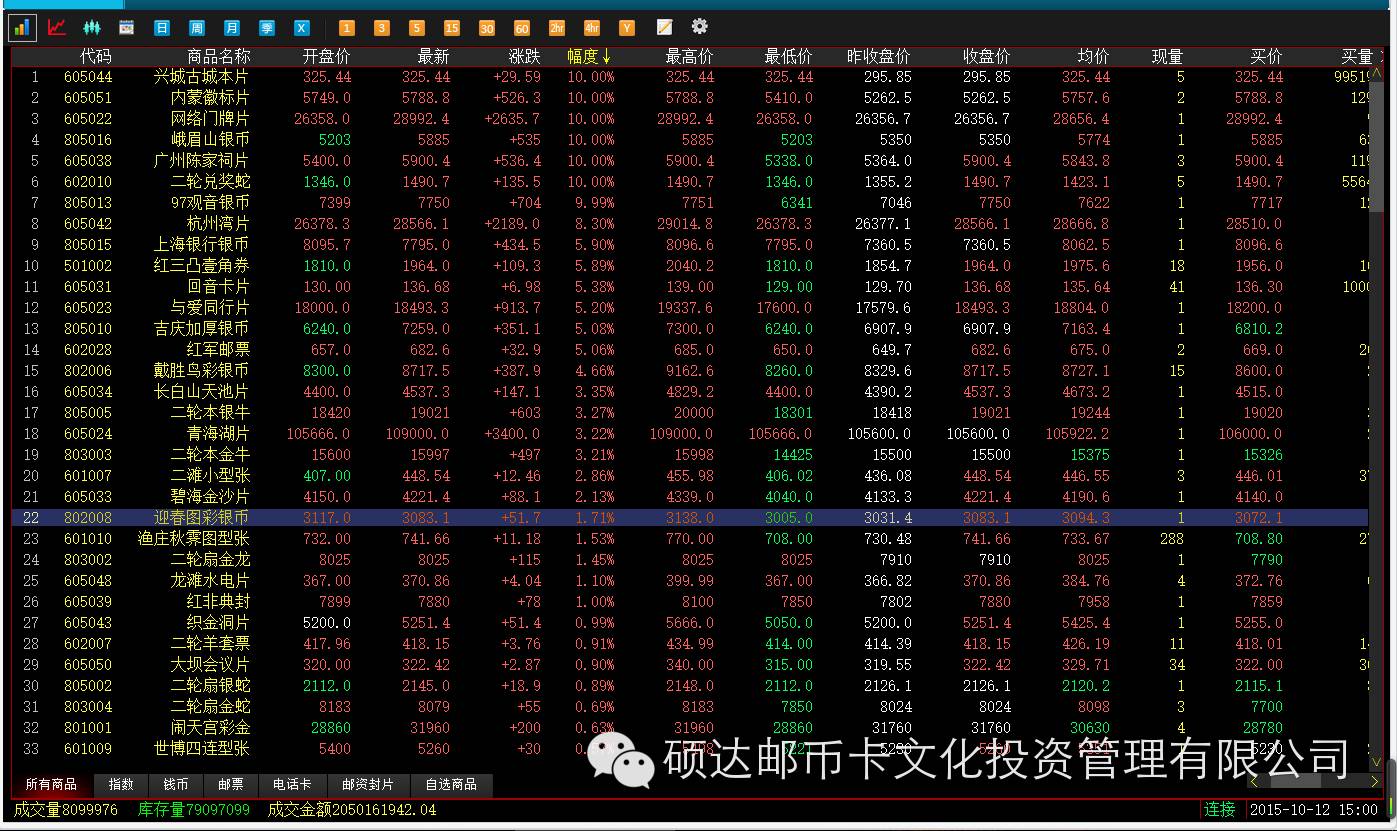The width and height of the screenshot is (1397, 831).
Task: Sort by the 涨跌 column header
Action: [x=524, y=57]
